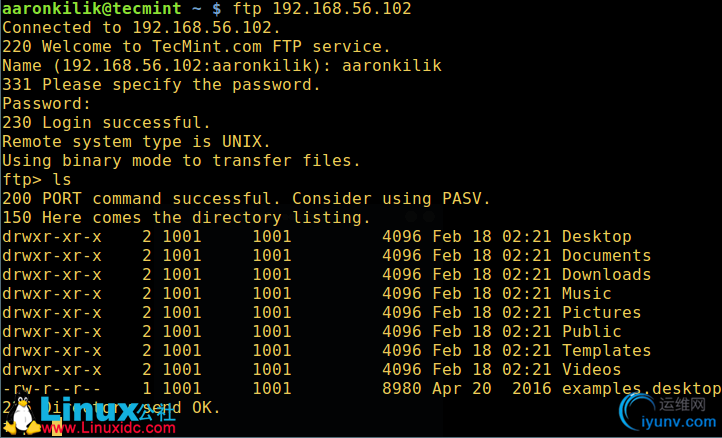Viewport: 722px width, 438px height.
Task: Open the www.Linuxidc.com link
Action: click(109, 428)
